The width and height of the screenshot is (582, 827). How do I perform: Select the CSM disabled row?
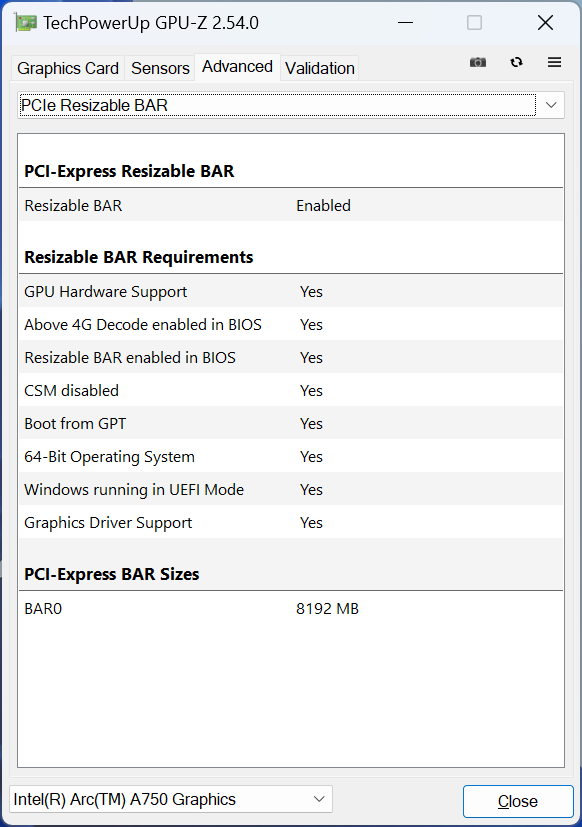(291, 391)
